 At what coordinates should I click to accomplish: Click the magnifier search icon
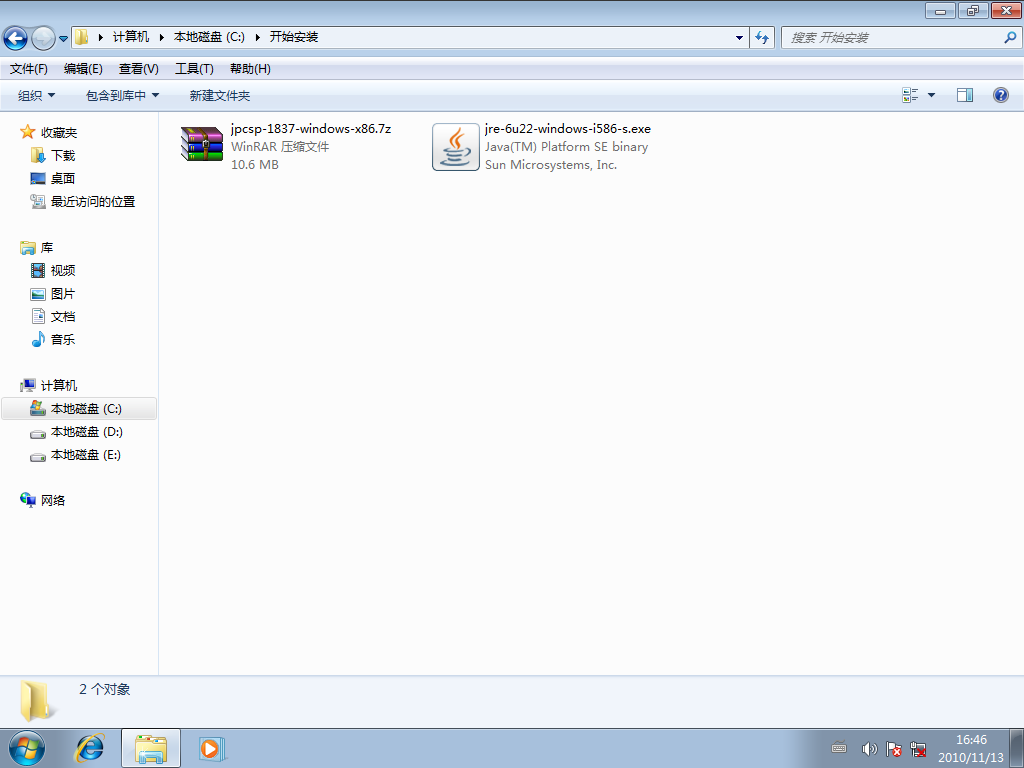[x=1010, y=38]
